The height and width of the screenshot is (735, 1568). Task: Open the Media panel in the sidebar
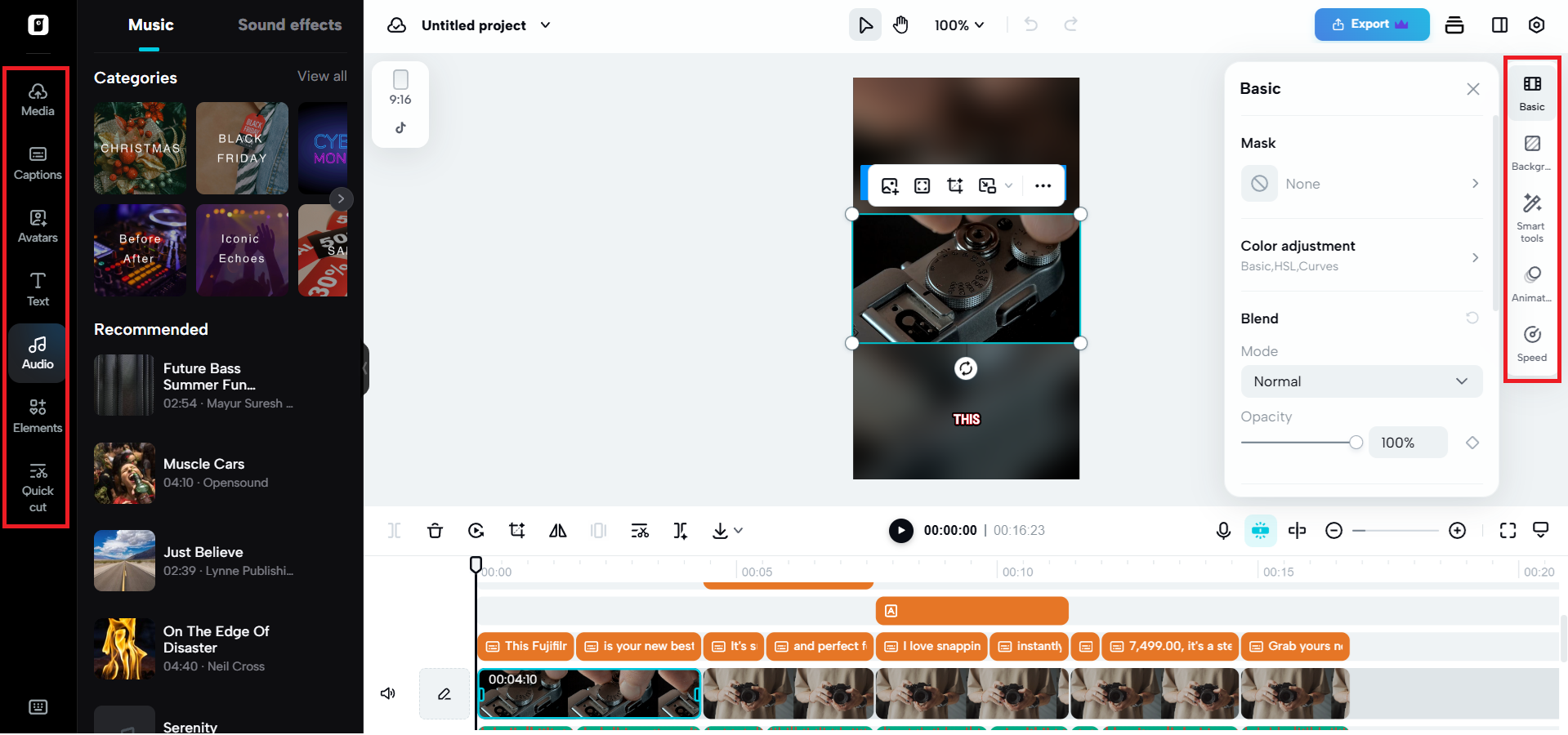coord(37,99)
